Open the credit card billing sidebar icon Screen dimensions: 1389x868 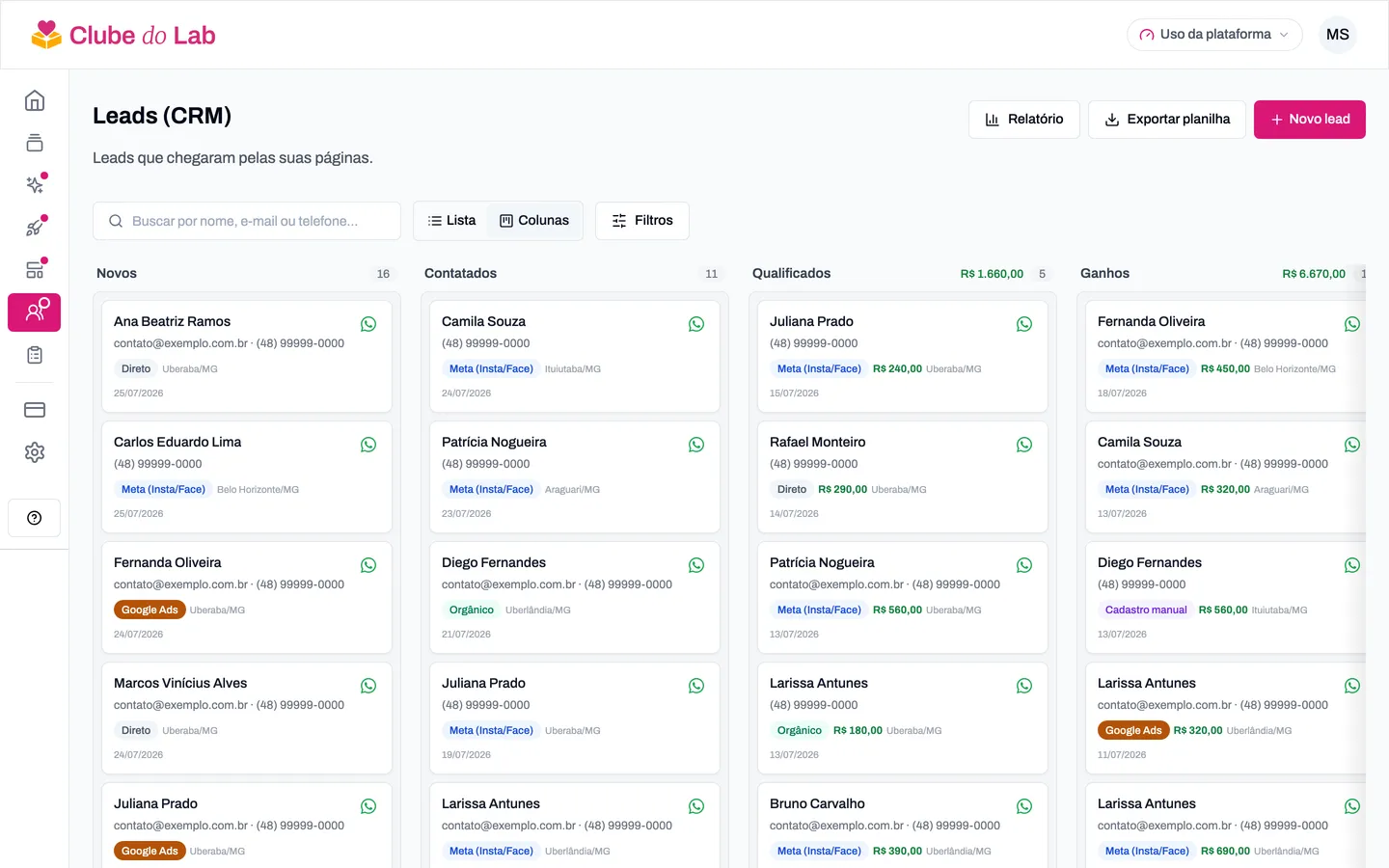[x=35, y=410]
